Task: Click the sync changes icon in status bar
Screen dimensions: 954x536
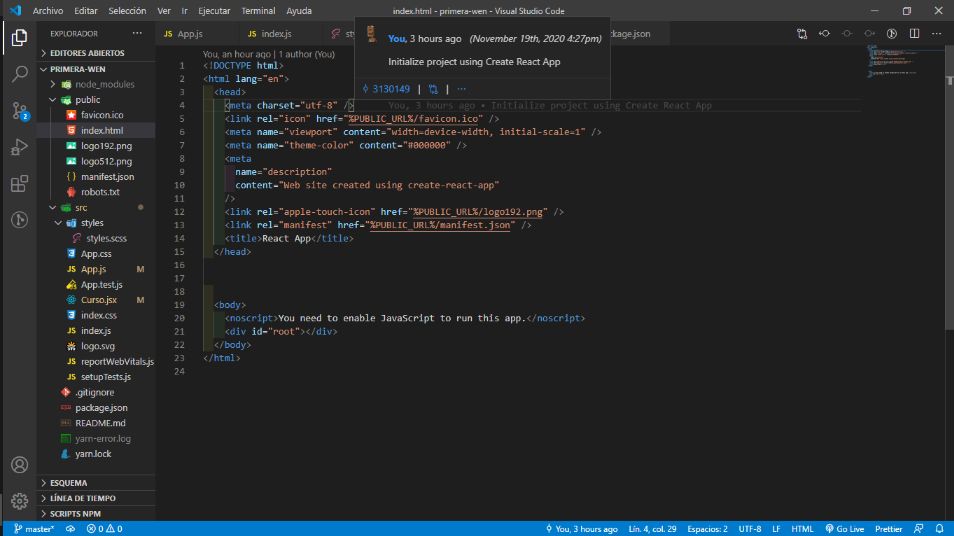Action: pos(71,529)
